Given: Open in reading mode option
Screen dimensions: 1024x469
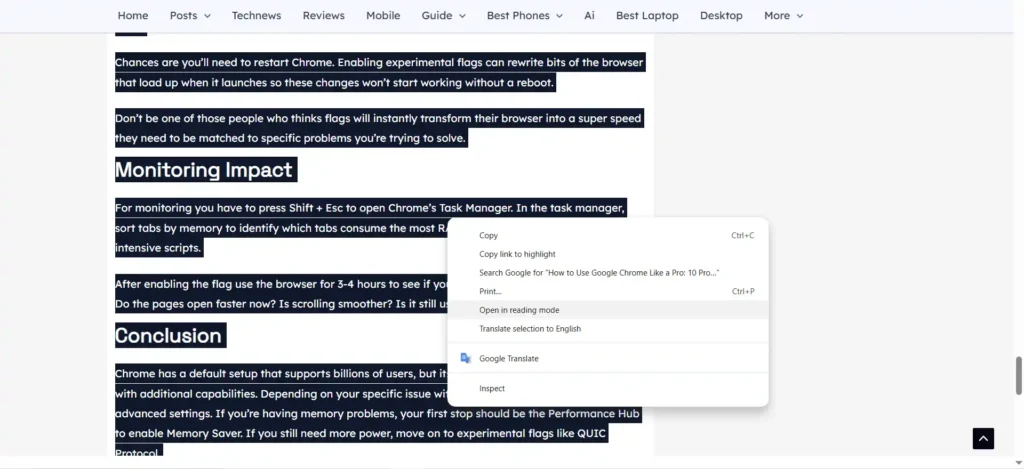Looking at the screenshot, I should [519, 310].
